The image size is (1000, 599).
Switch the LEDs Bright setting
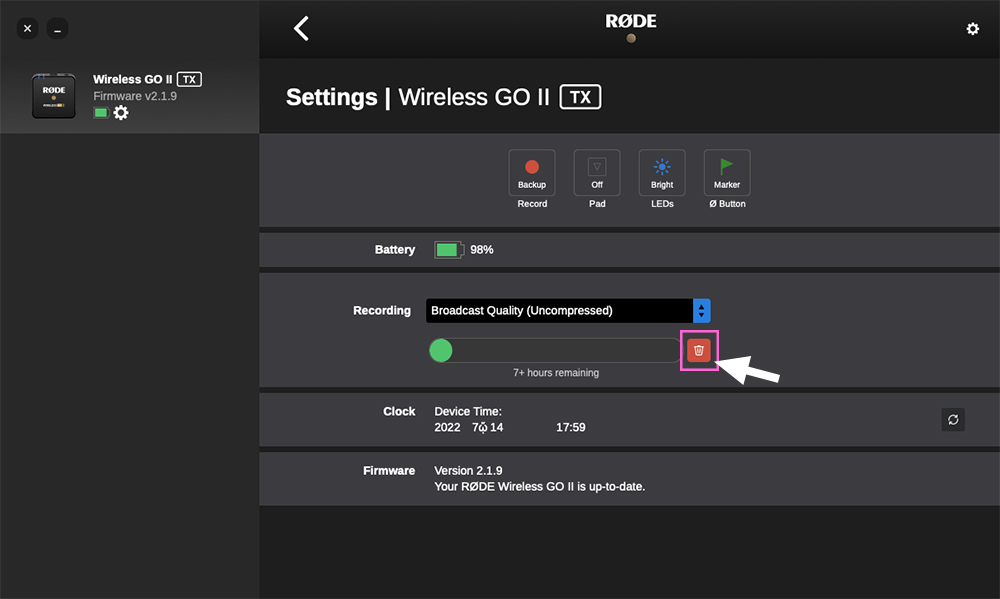[x=662, y=173]
